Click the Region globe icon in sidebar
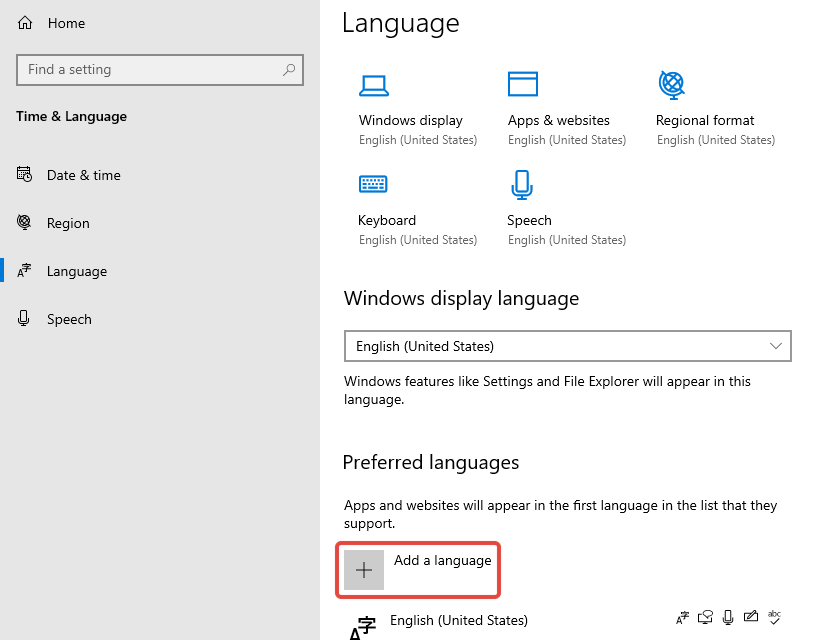820x640 pixels. pyautogui.click(x=24, y=222)
